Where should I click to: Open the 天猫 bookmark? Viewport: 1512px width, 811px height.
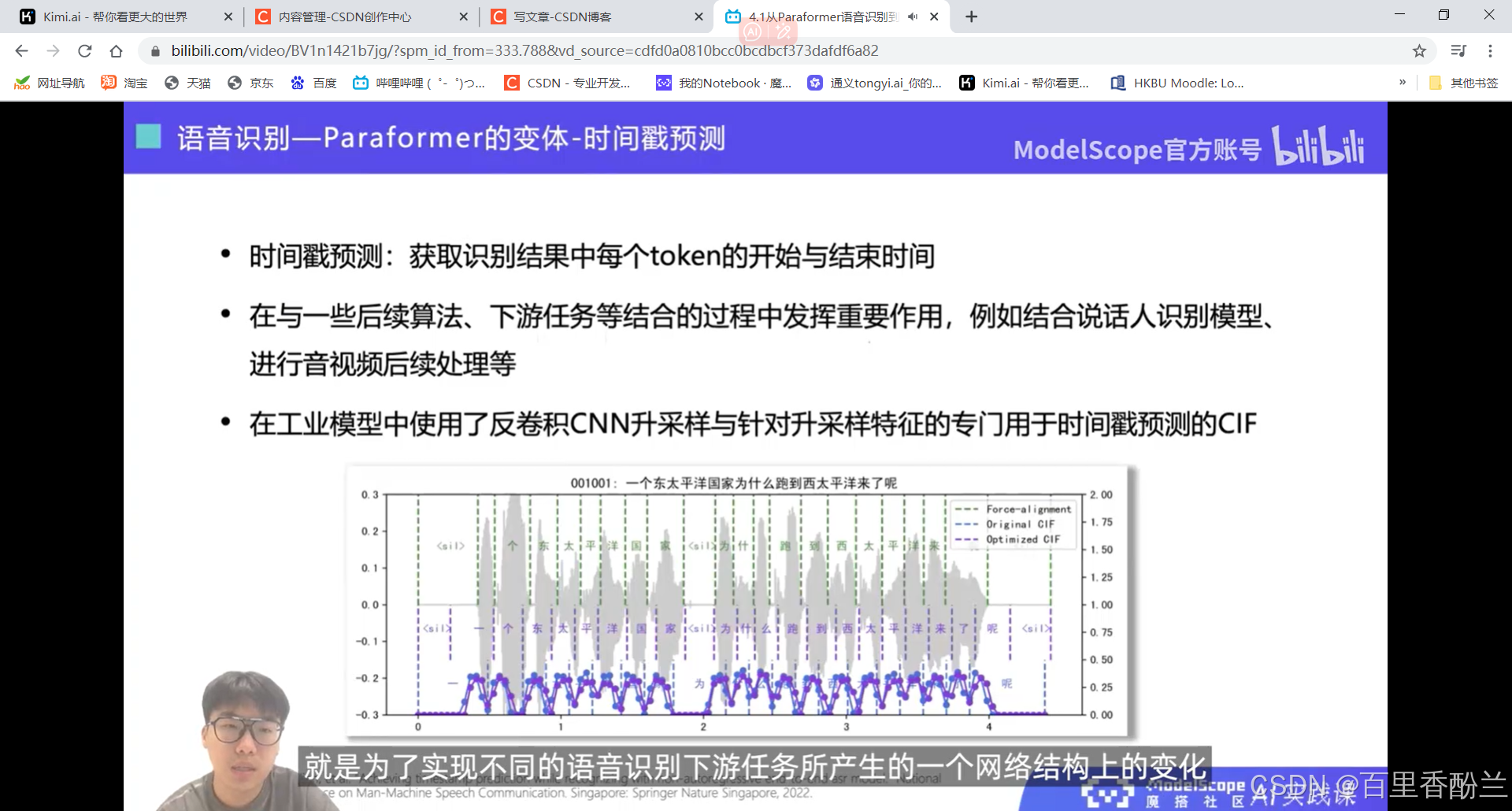tap(187, 83)
